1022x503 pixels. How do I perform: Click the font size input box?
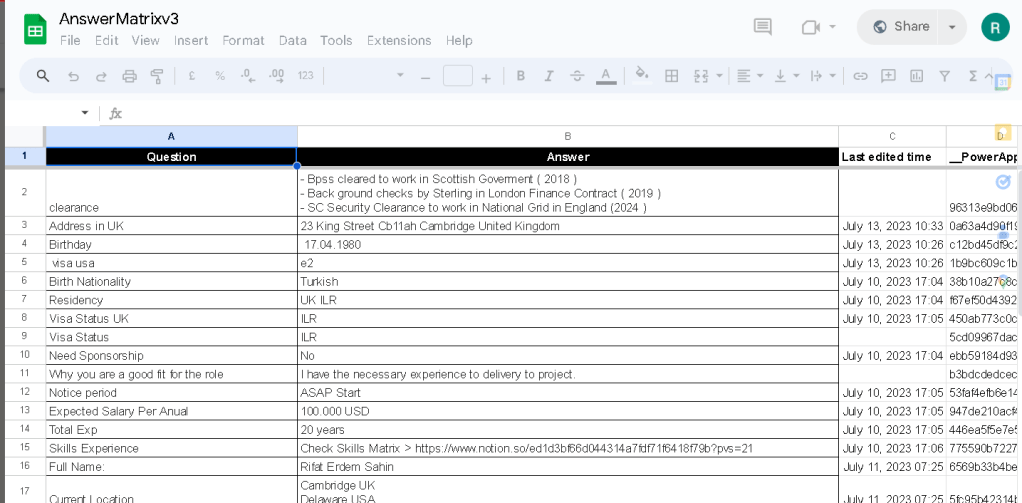point(458,76)
